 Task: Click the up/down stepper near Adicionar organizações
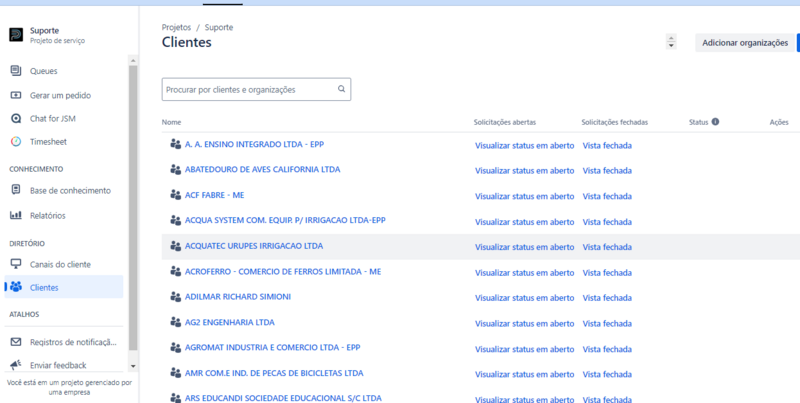coord(671,42)
